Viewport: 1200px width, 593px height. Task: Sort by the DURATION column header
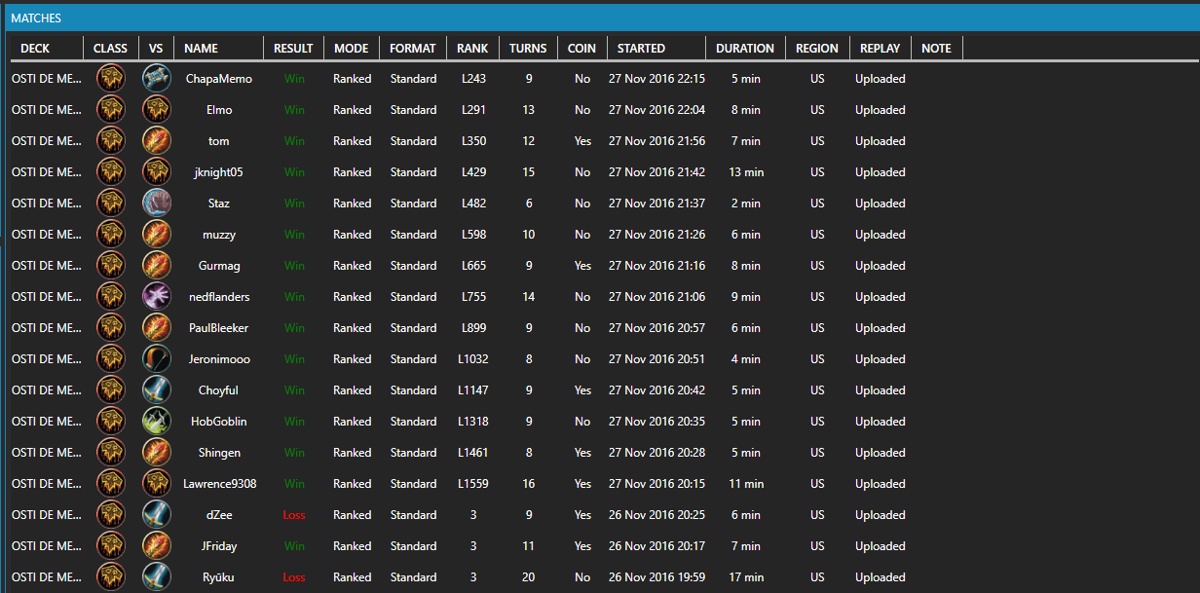[x=745, y=48]
